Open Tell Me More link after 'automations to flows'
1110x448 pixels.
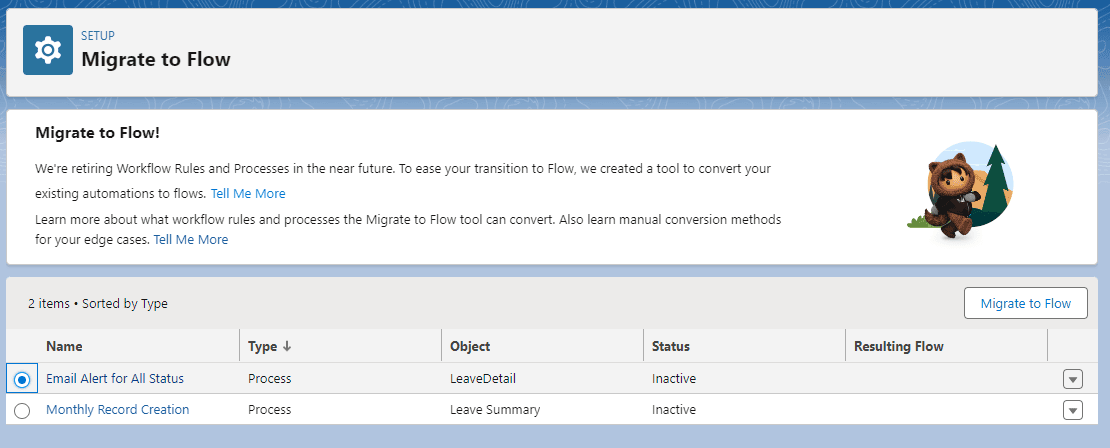pyautogui.click(x=248, y=193)
